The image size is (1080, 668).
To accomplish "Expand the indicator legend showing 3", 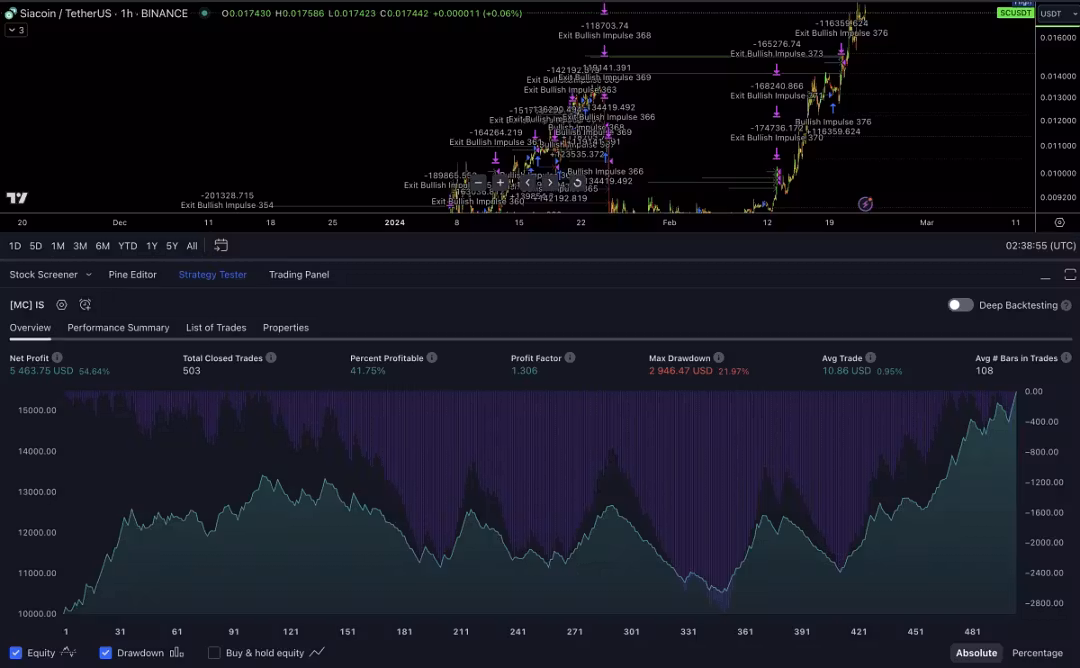I will pos(16,30).
